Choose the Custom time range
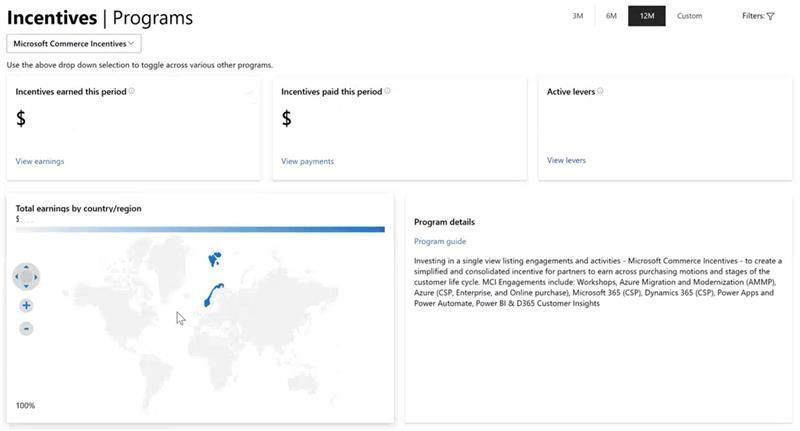This screenshot has width=800, height=431. click(689, 16)
